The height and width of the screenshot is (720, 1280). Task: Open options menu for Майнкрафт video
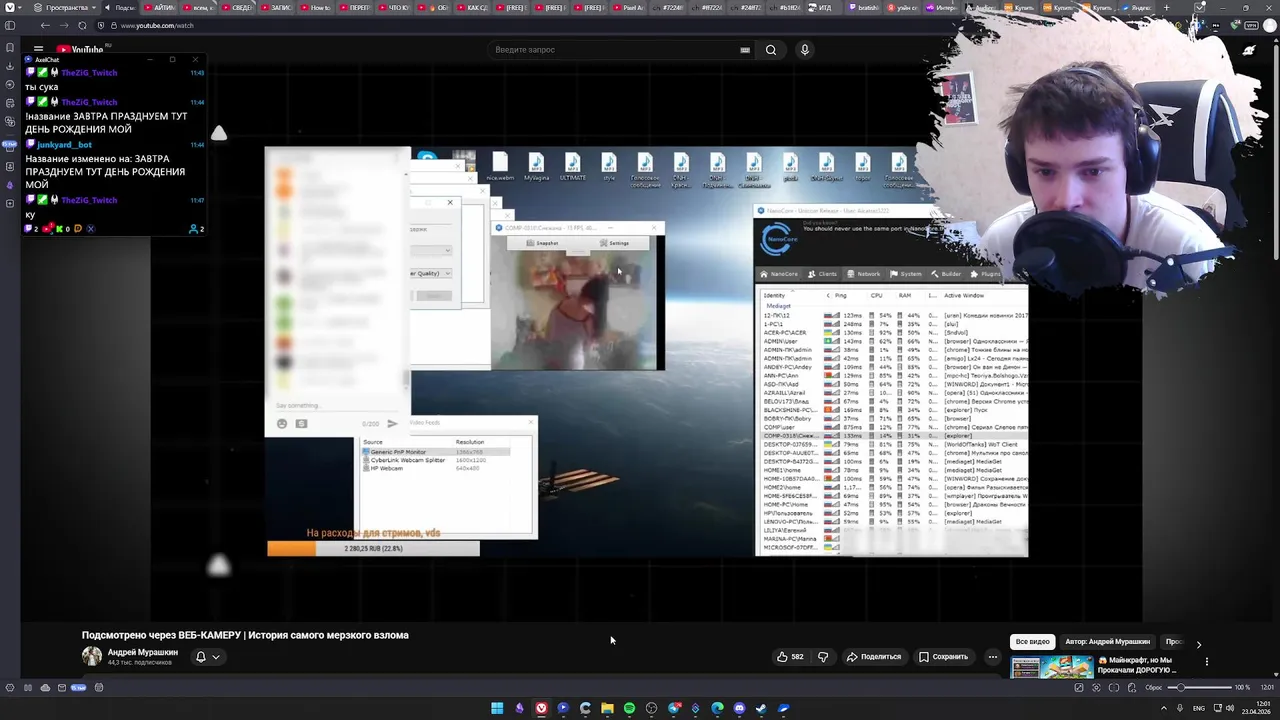tap(1207, 661)
